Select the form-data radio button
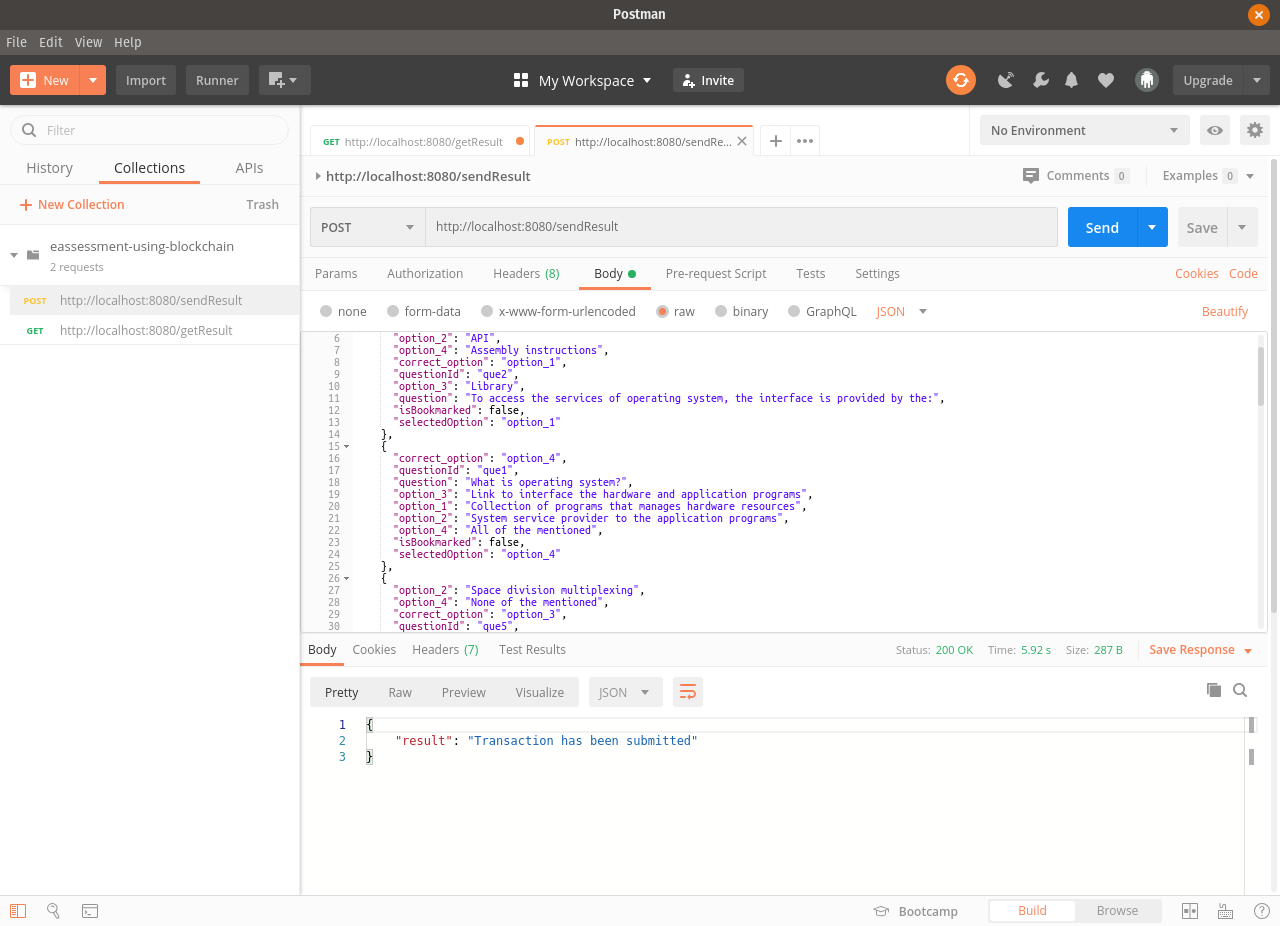1280x926 pixels. point(393,311)
